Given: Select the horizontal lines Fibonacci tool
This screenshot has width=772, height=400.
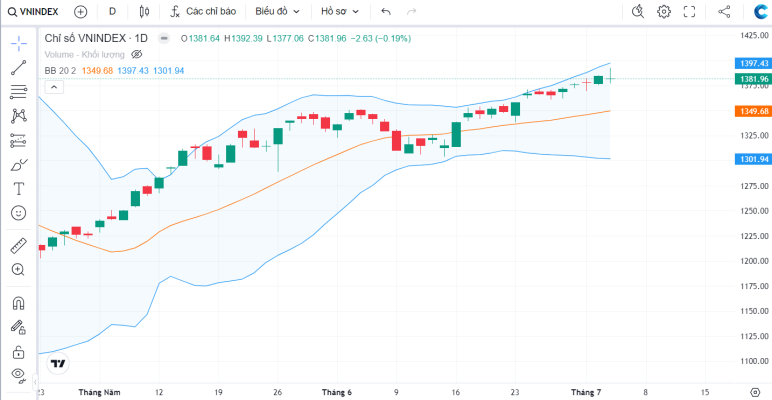Looking at the screenshot, I should tap(19, 92).
